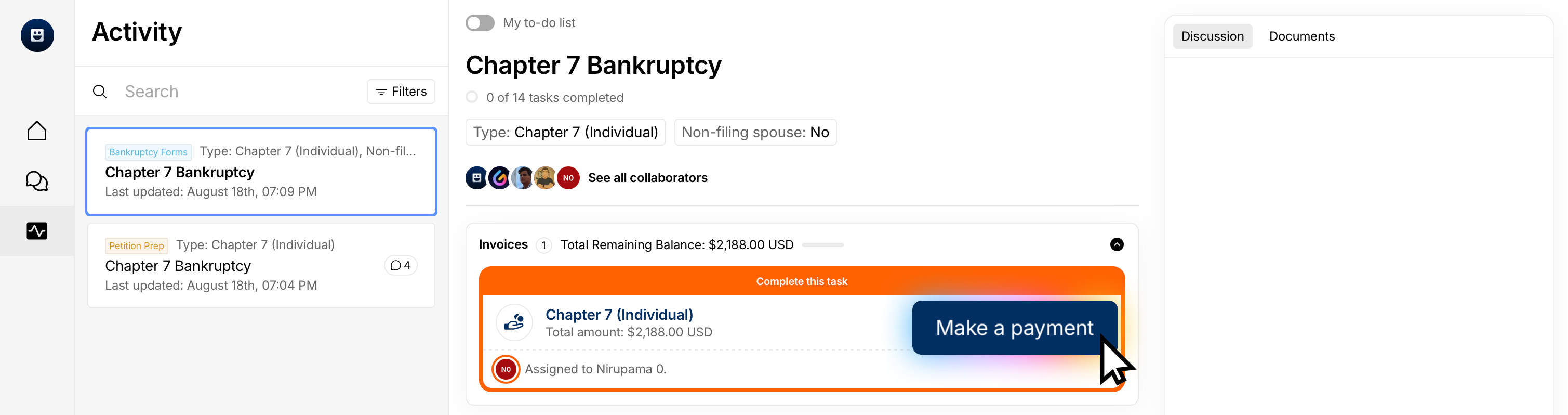Open the Home sidebar icon
The width and height of the screenshot is (1568, 415).
[x=37, y=131]
